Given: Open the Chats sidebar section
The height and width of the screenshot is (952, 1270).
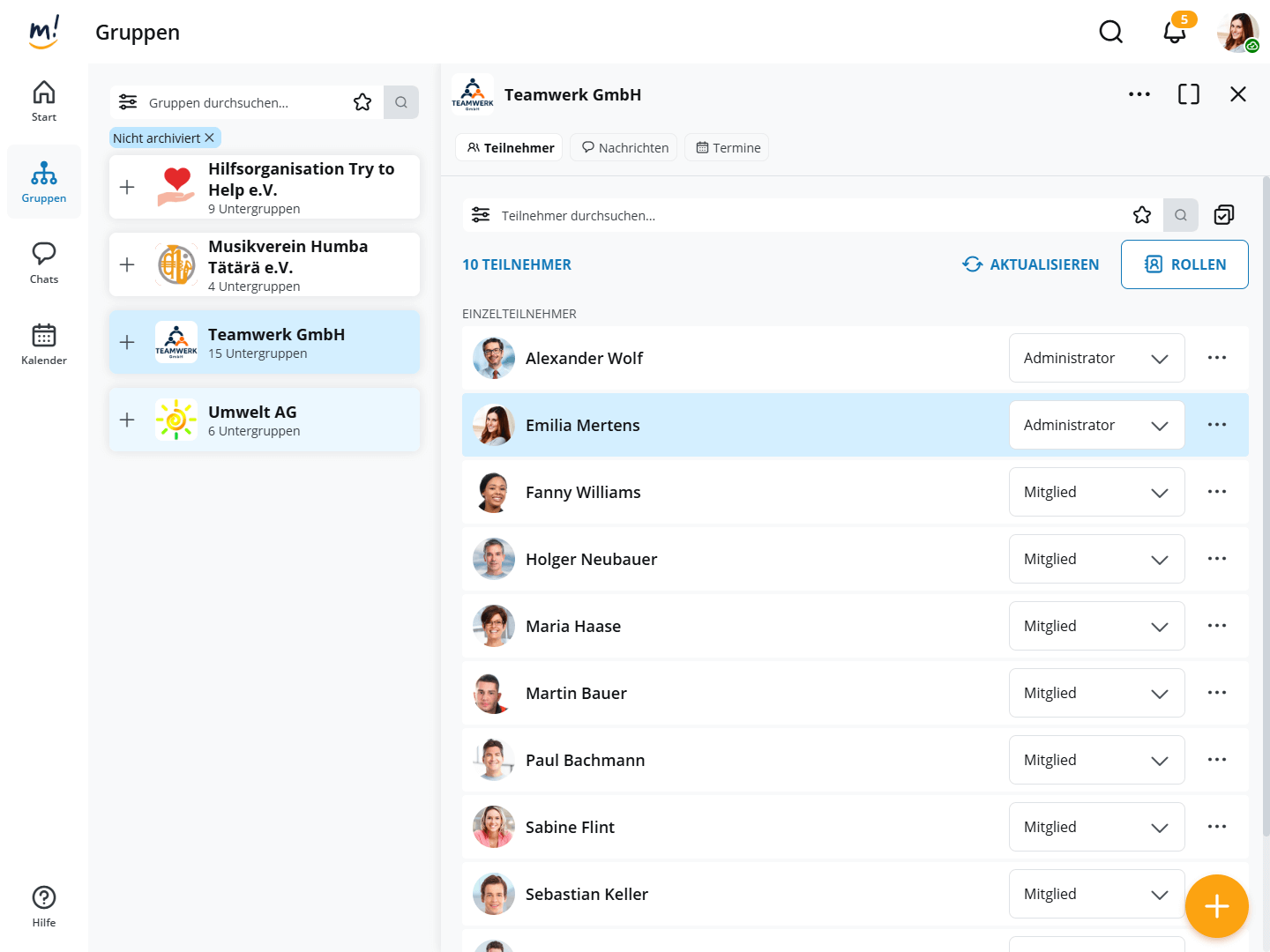Looking at the screenshot, I should click(x=44, y=263).
